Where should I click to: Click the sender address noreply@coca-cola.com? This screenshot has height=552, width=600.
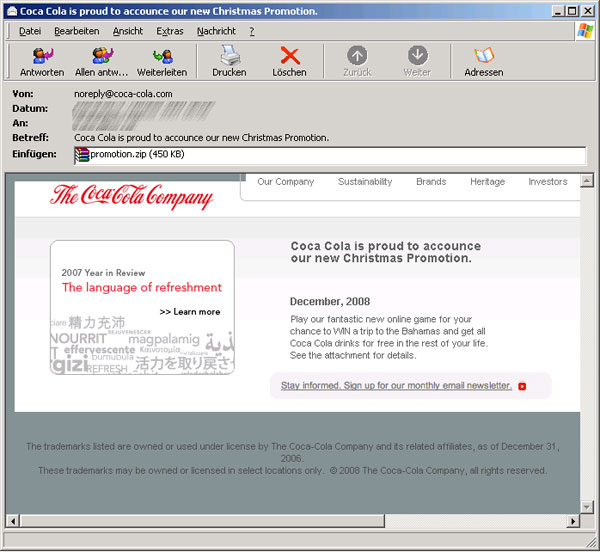(123, 94)
